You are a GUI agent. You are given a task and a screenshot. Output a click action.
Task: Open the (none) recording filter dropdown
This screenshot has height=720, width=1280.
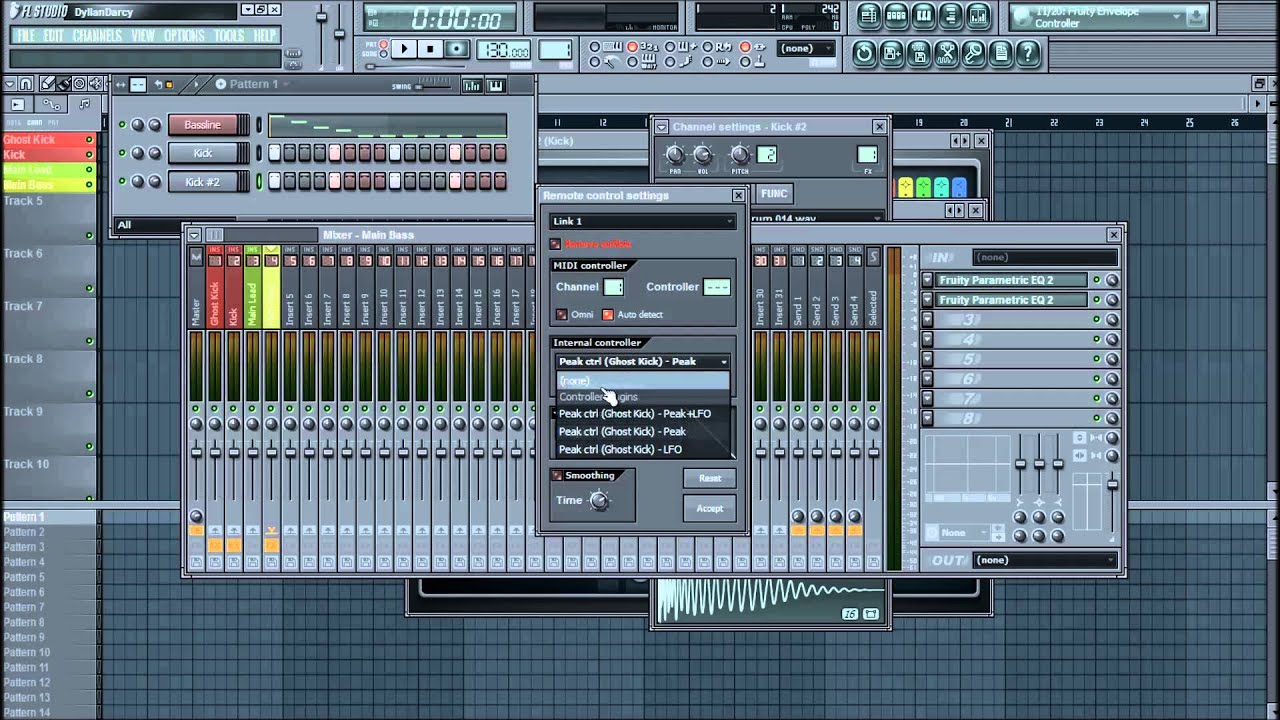(x=805, y=48)
